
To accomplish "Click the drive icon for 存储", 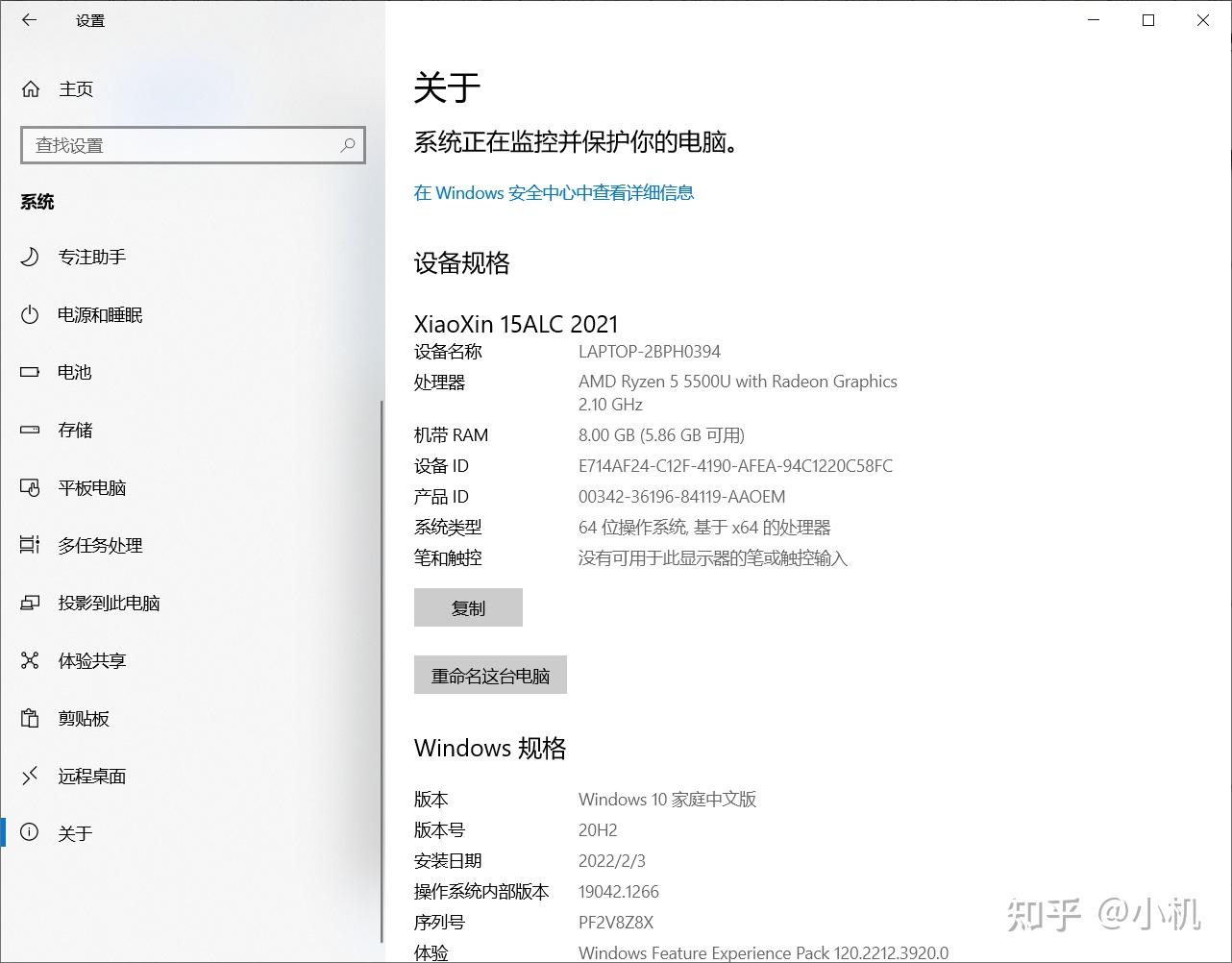I will [x=30, y=430].
